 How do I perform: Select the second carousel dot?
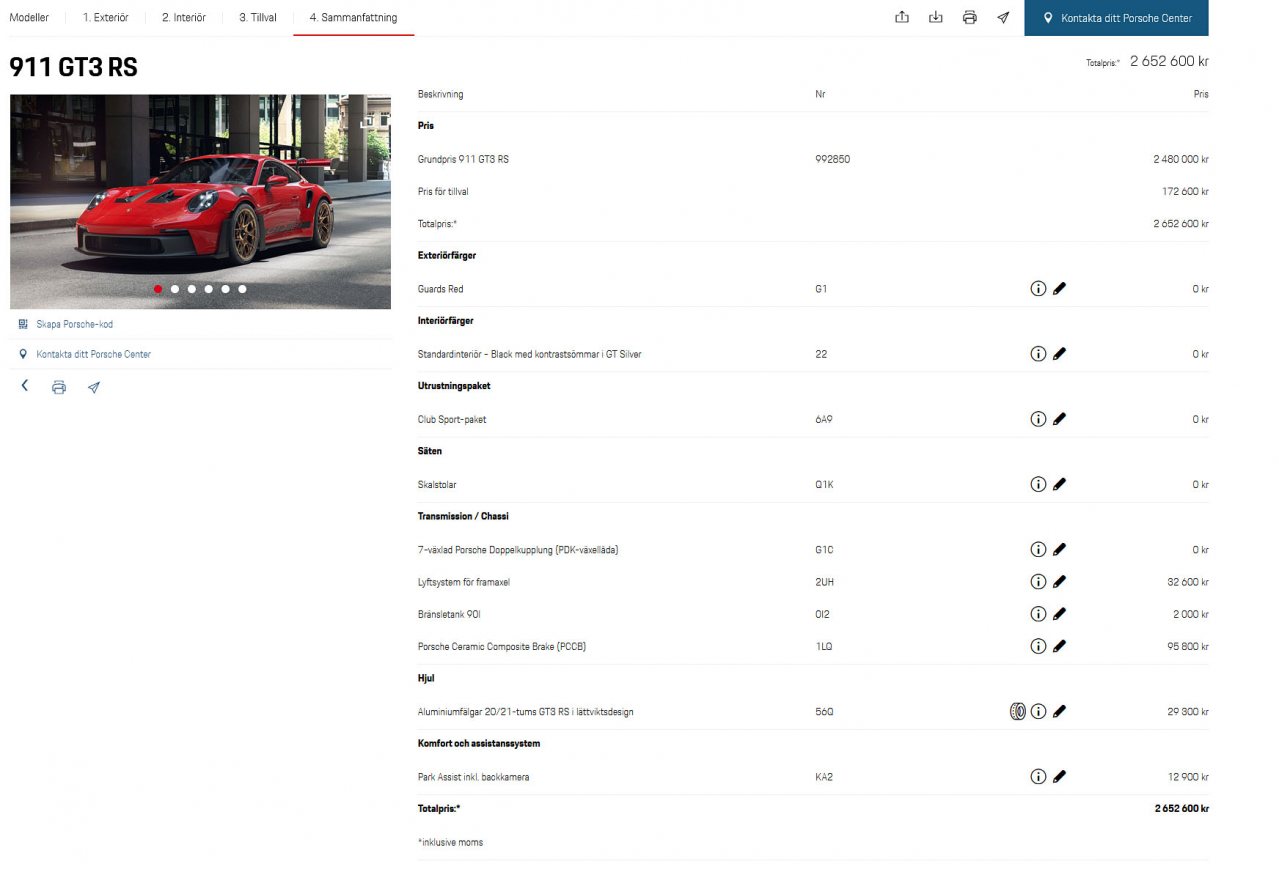tap(175, 289)
